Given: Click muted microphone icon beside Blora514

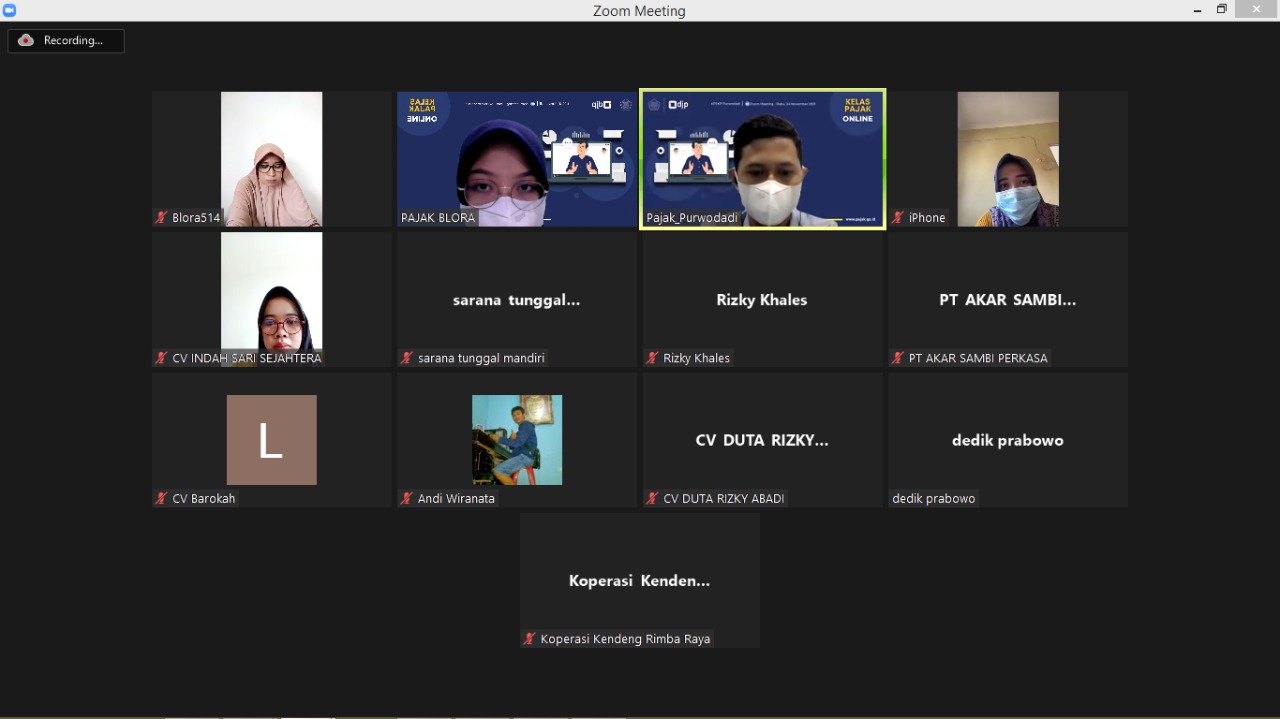Looking at the screenshot, I should click(x=161, y=218).
